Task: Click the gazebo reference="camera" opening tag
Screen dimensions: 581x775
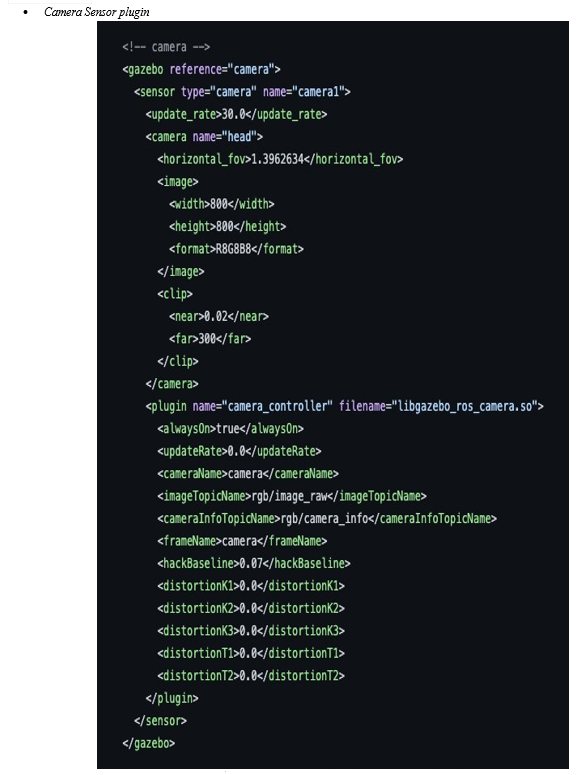Action: point(201,69)
